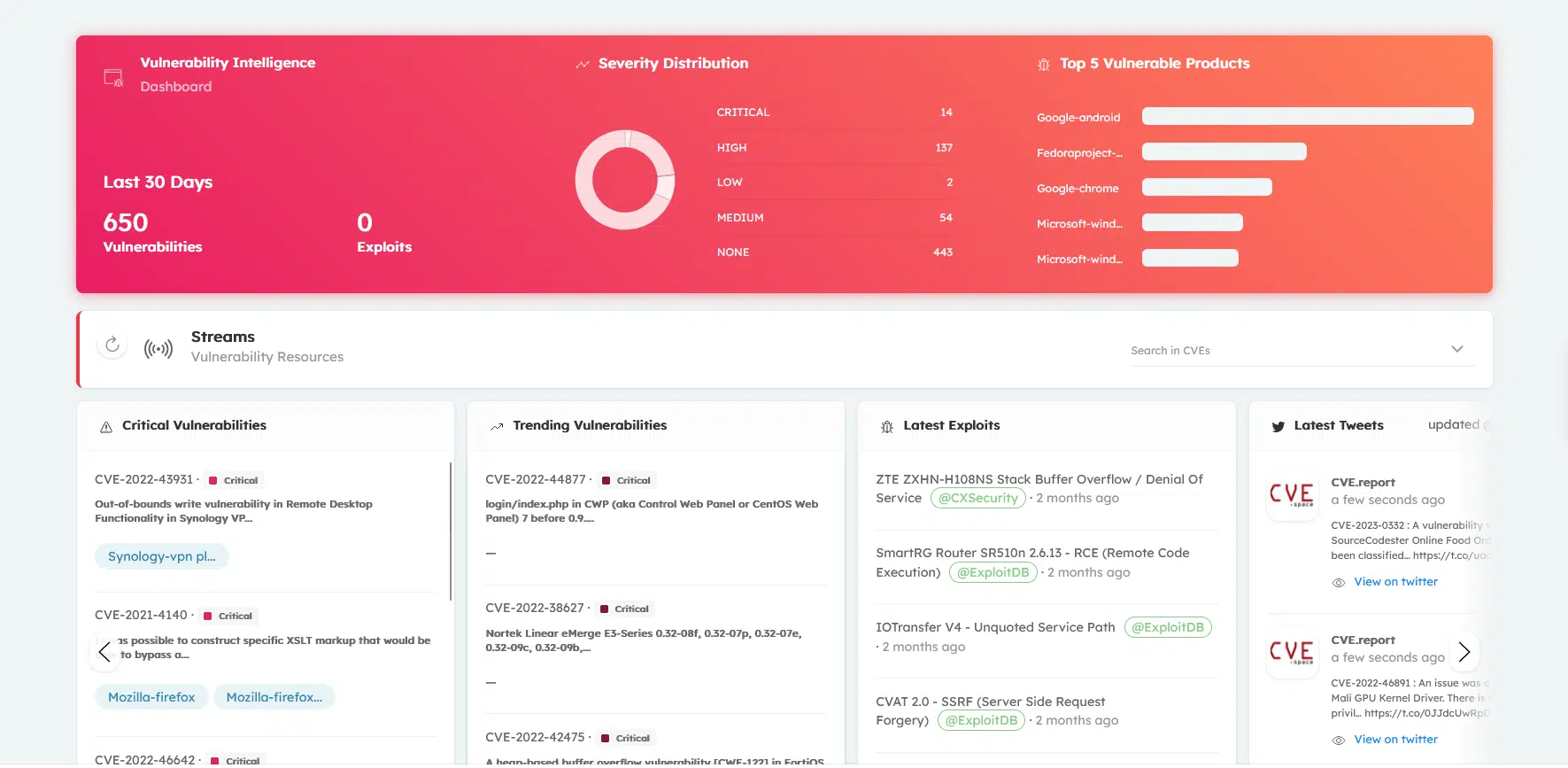Click the Twitter bird icon beside Latest Tweets
Viewport: 1568px width, 768px height.
coord(1278,427)
